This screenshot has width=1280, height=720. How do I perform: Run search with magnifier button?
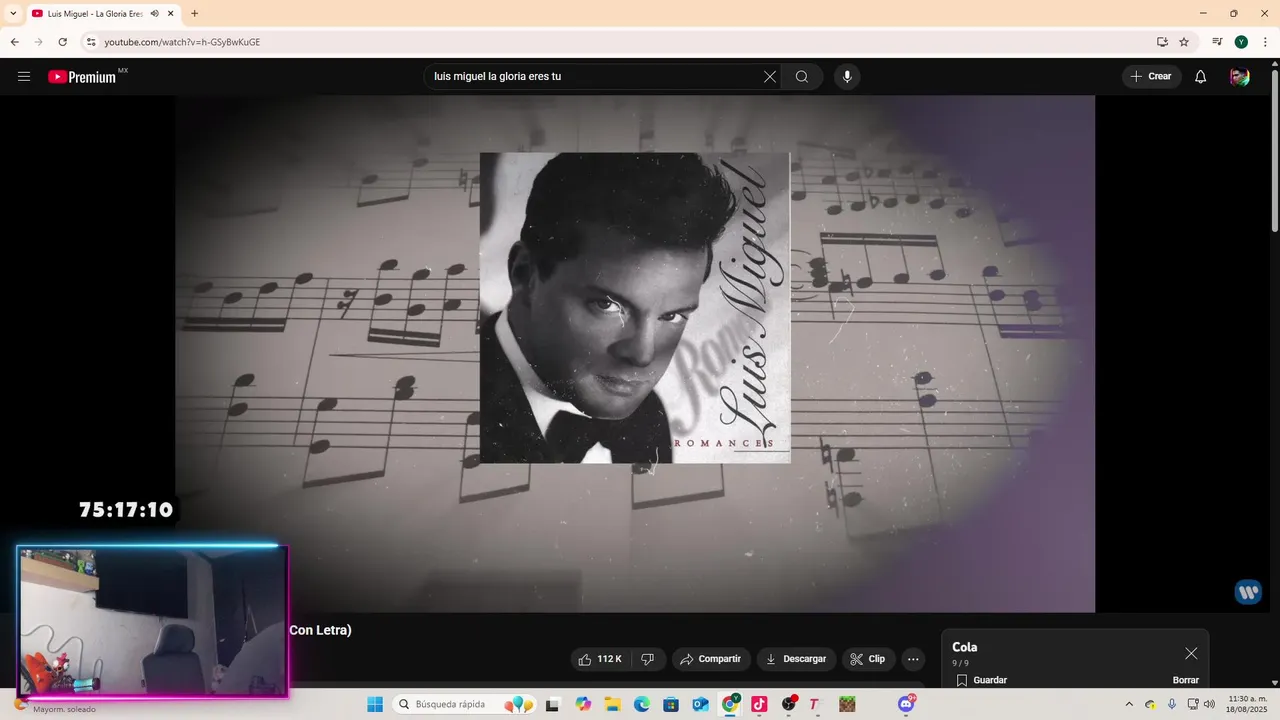pyautogui.click(x=802, y=77)
